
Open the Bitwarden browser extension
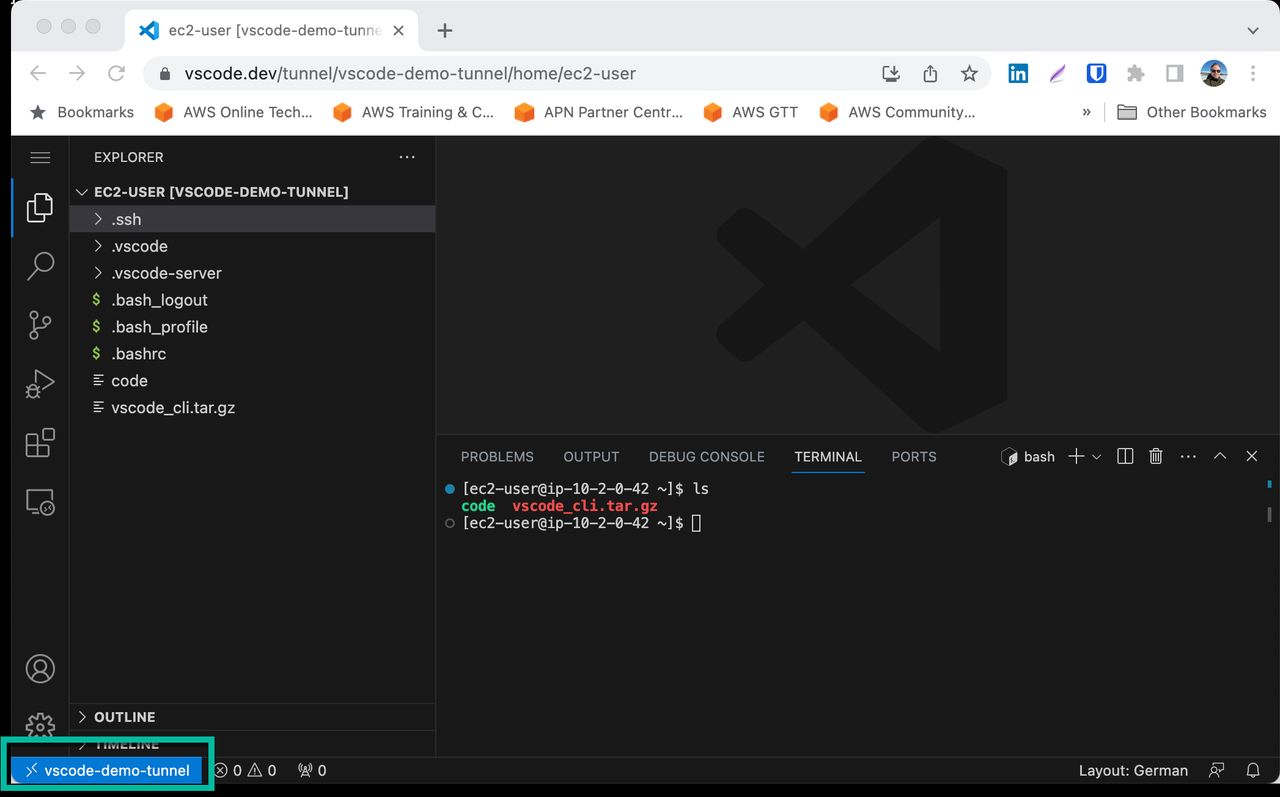(1096, 73)
